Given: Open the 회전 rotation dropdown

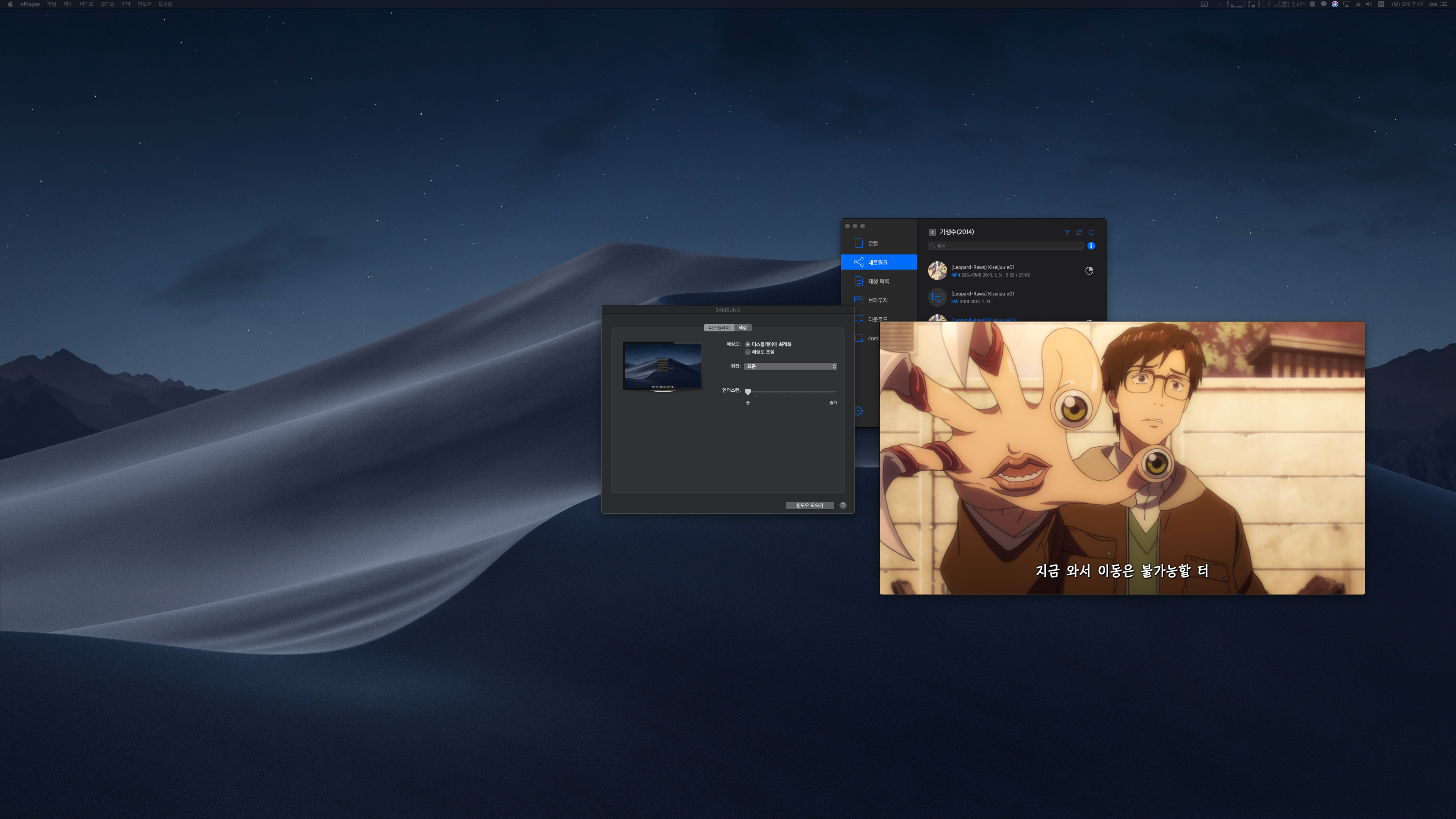Looking at the screenshot, I should coord(790,366).
